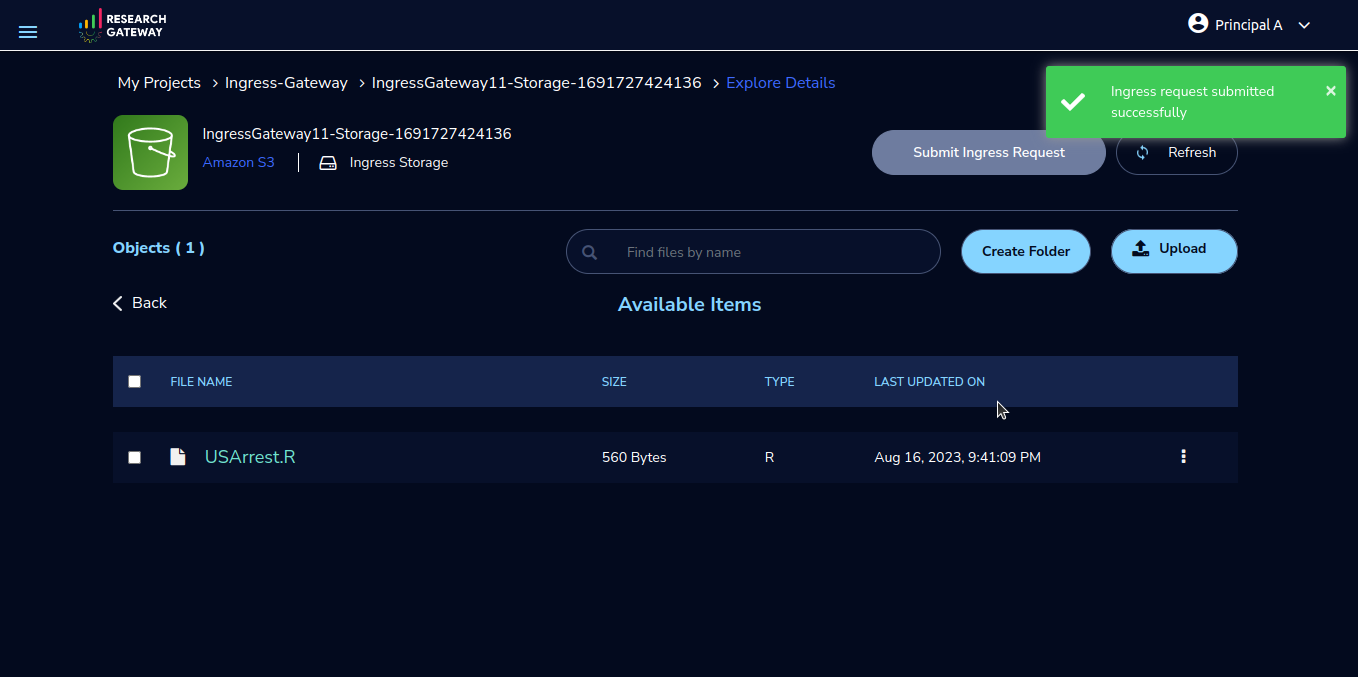
Task: Select the USArrest.R row checkbox
Action: coord(135,457)
